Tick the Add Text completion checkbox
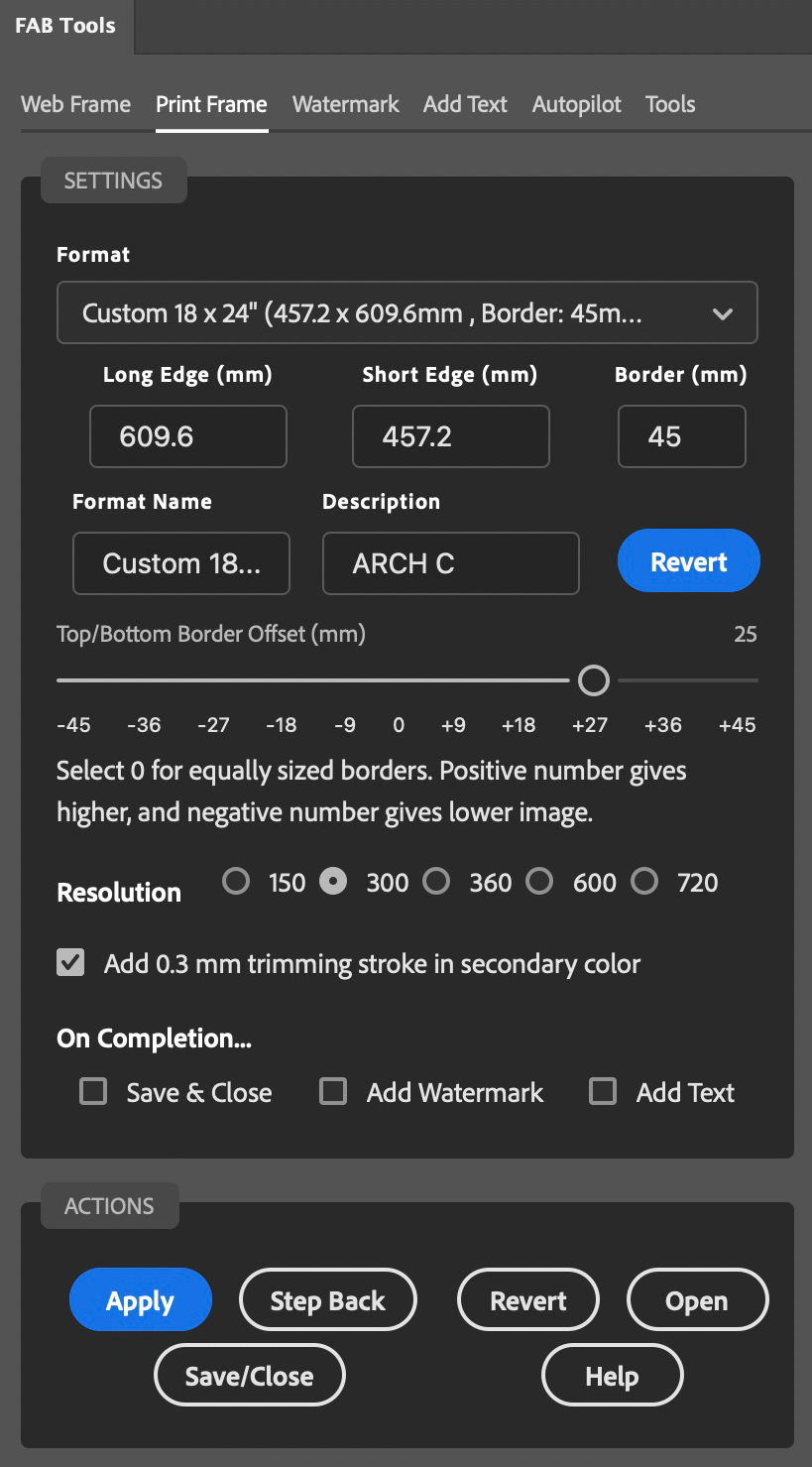 [x=603, y=1092]
